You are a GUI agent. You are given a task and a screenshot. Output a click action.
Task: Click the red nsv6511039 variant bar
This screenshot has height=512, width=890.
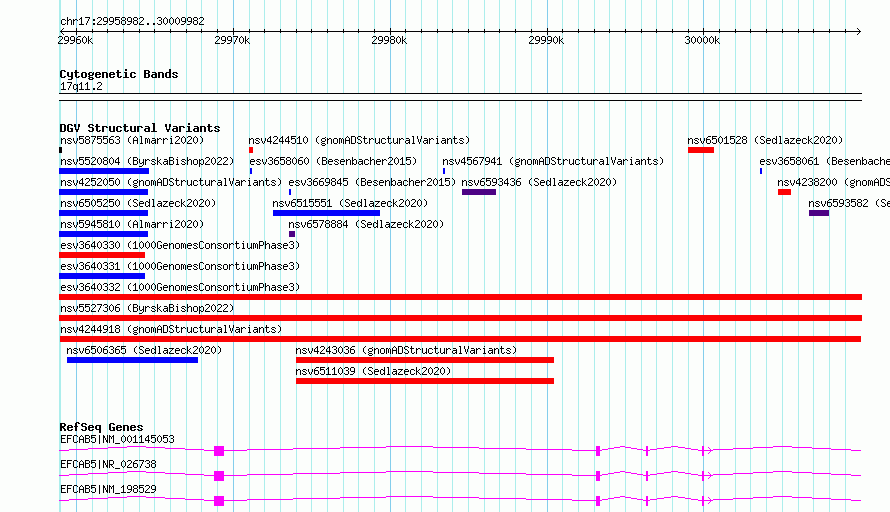click(x=425, y=381)
